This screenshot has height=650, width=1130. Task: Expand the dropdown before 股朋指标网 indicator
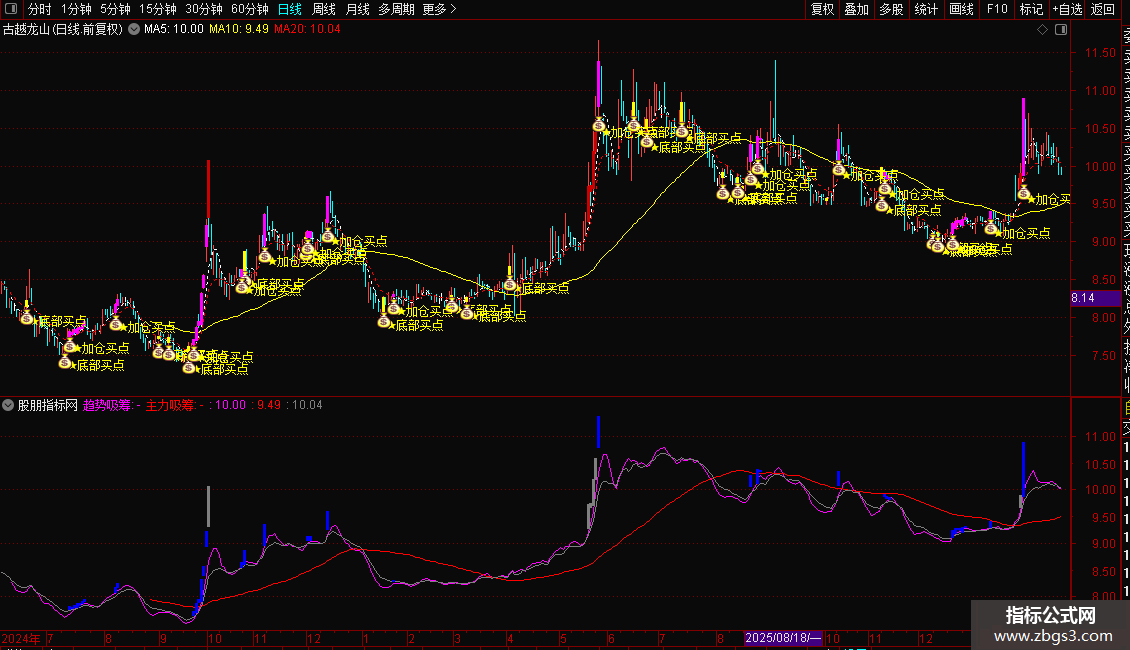coord(8,405)
